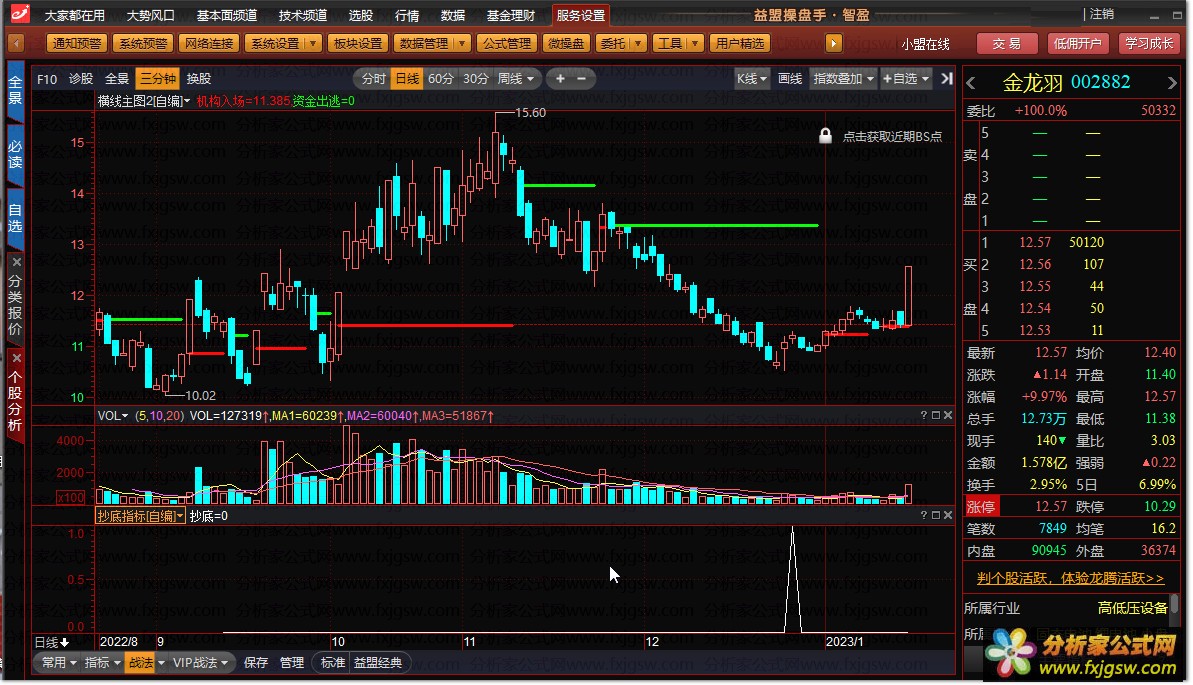The height and width of the screenshot is (685, 1193).
Task: Click 公式管理 toolbar button
Action: click(507, 43)
